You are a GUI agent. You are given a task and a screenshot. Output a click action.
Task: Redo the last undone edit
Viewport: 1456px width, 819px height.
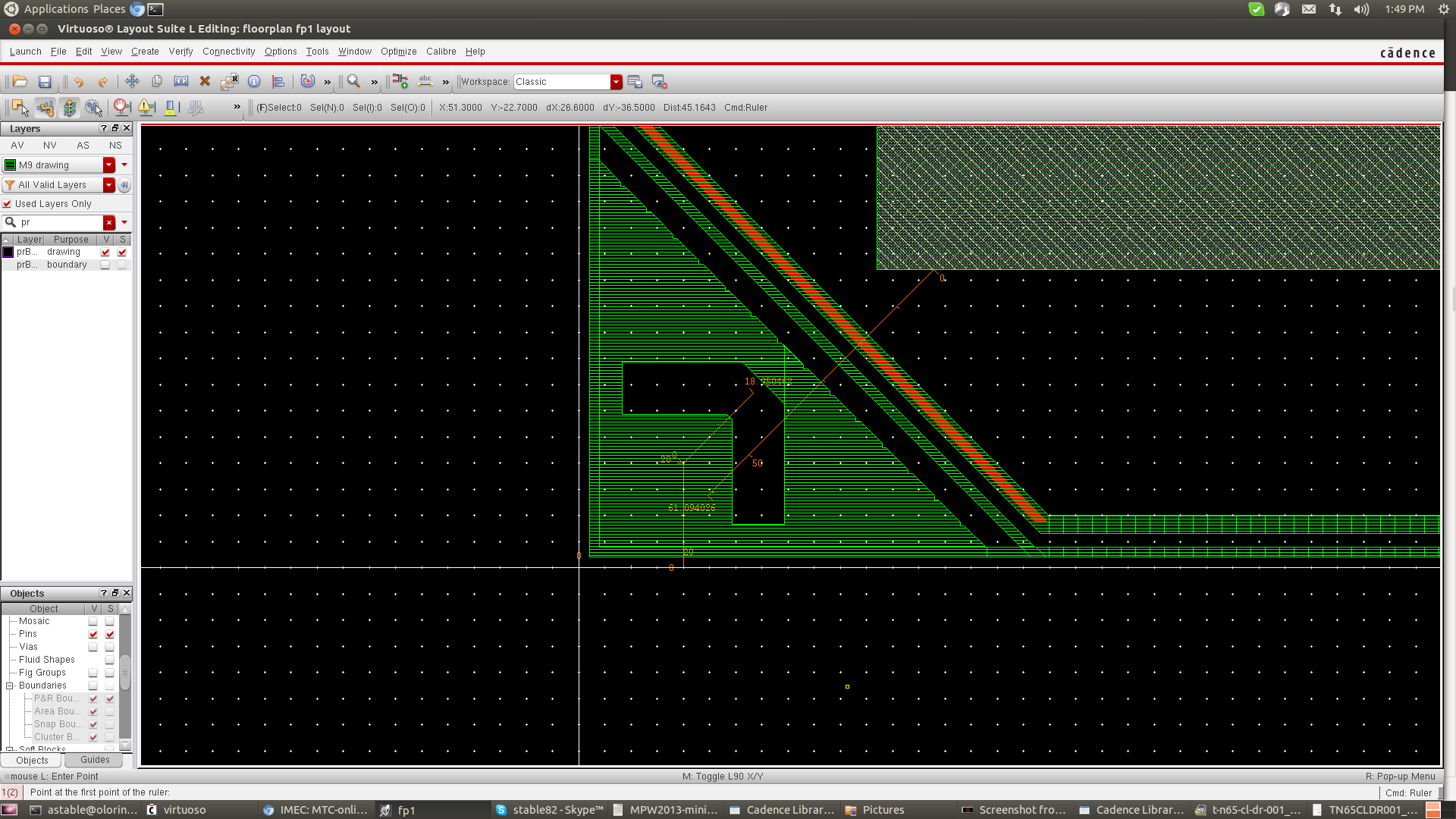103,81
